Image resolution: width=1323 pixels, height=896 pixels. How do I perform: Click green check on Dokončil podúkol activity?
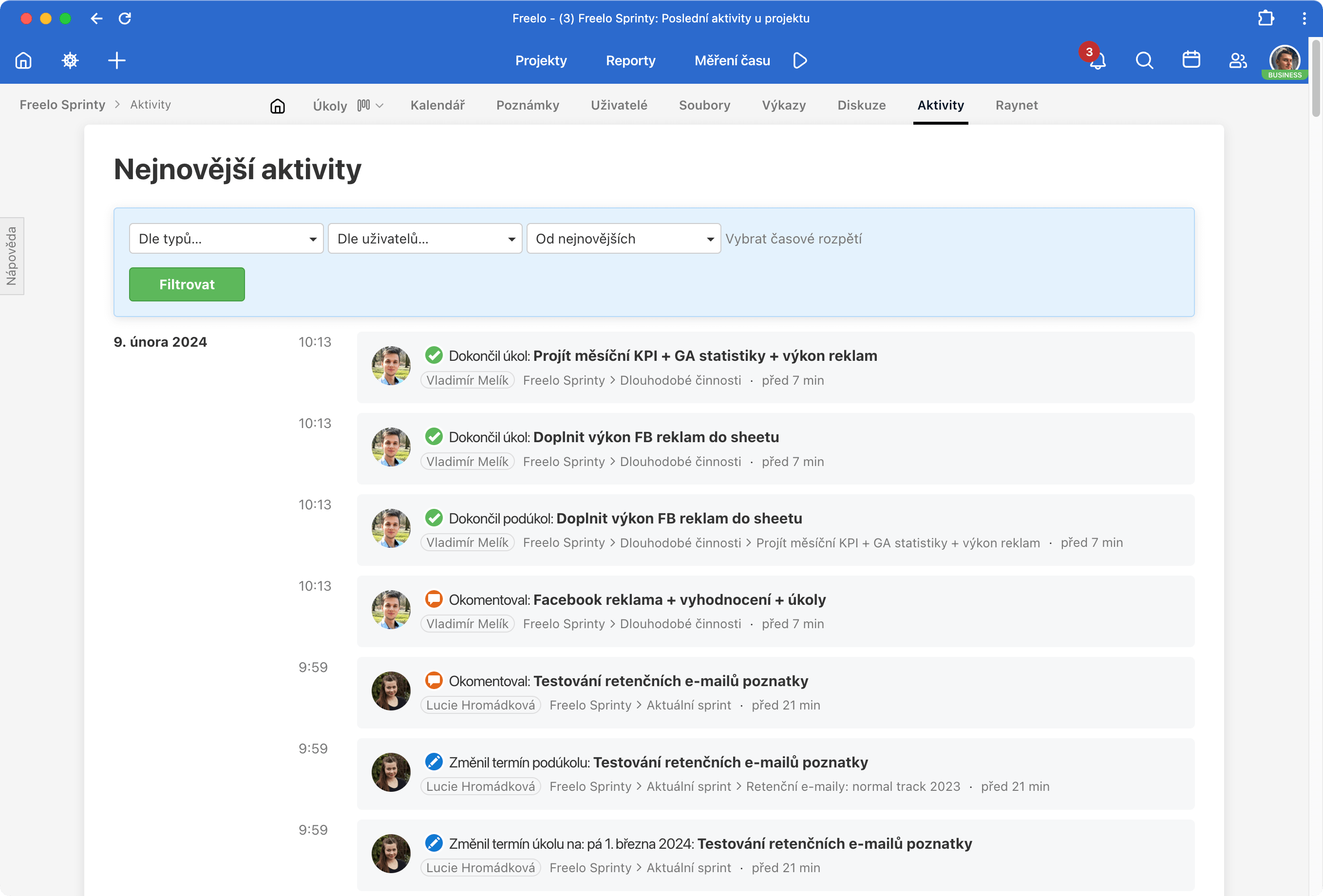pos(434,518)
